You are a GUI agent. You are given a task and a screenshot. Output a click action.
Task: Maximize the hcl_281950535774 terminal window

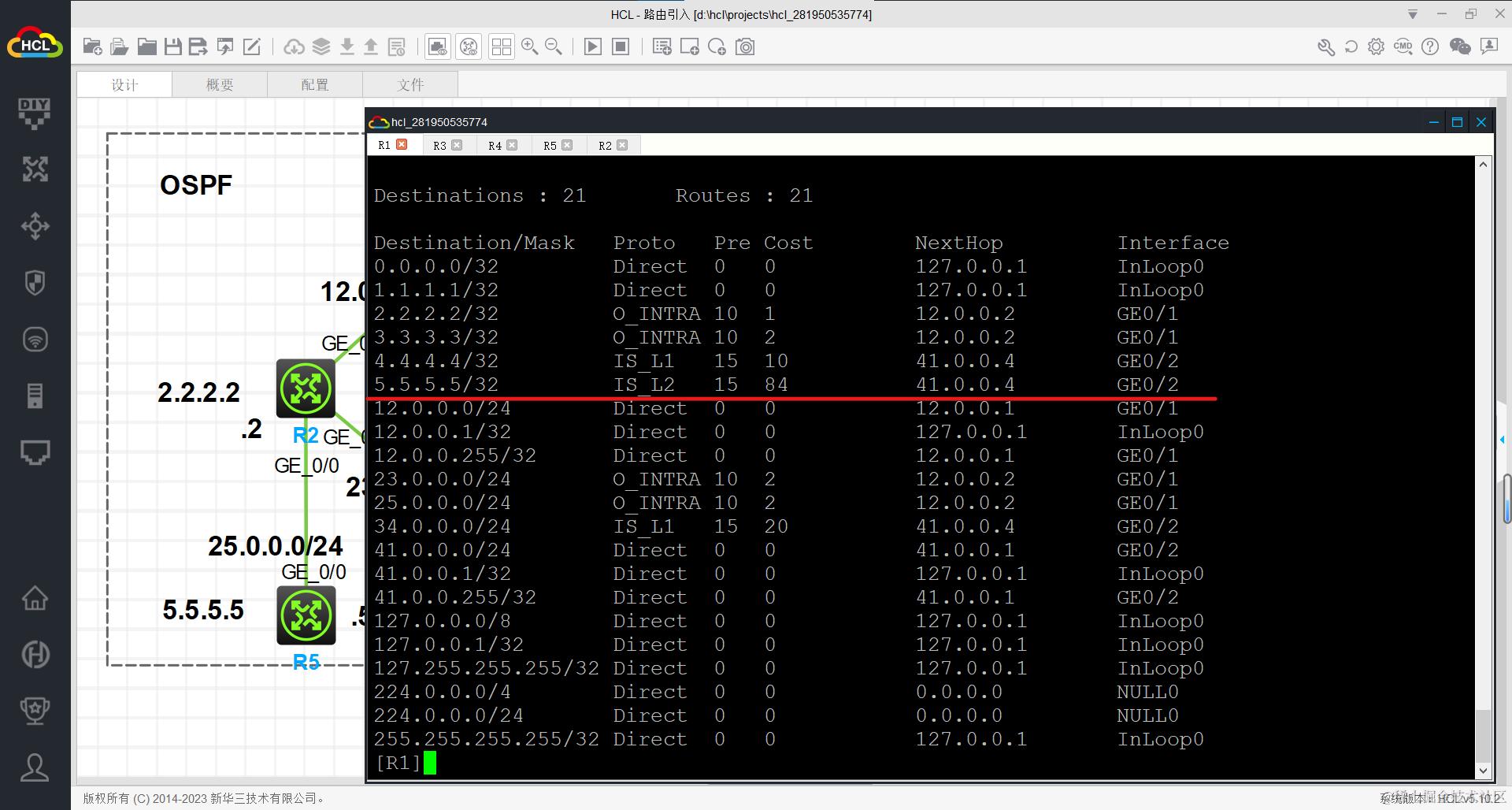pyautogui.click(x=1457, y=122)
